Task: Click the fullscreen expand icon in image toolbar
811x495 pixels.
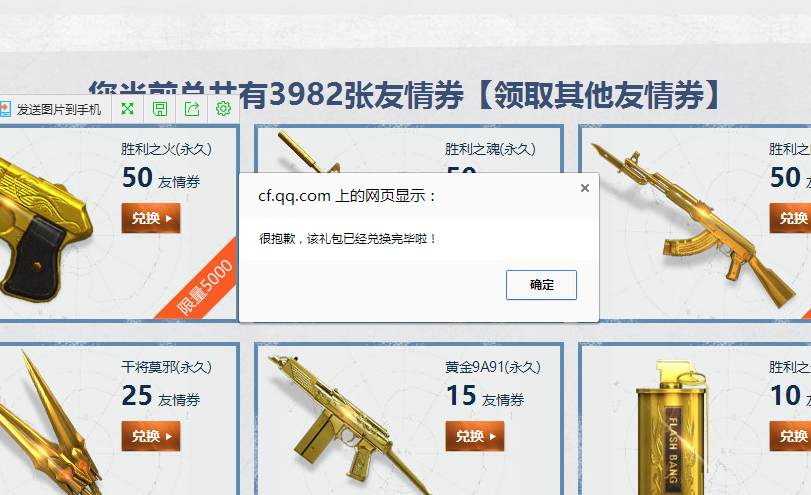Action: click(127, 109)
